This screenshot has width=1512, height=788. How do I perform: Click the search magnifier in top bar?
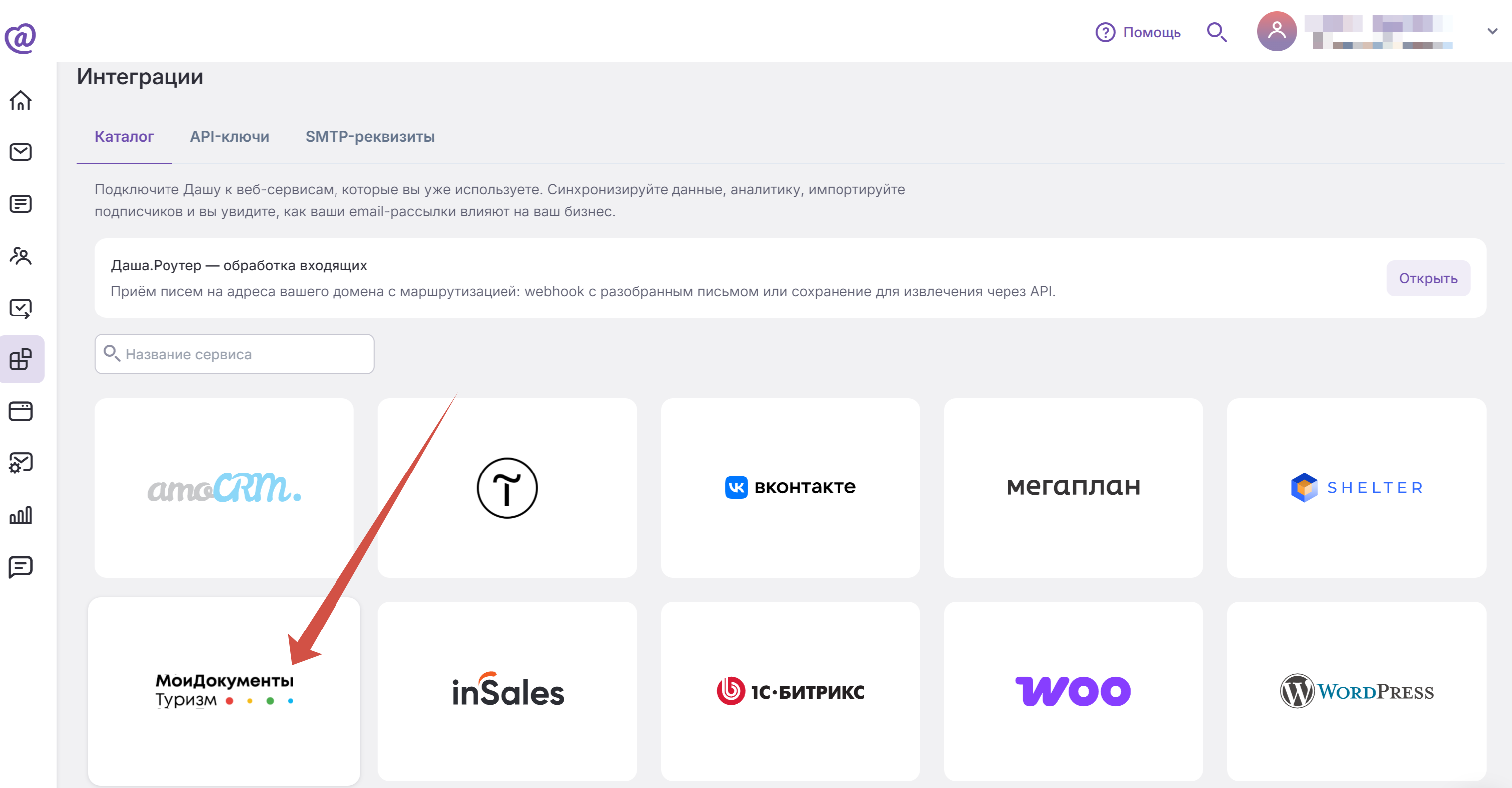click(1217, 32)
